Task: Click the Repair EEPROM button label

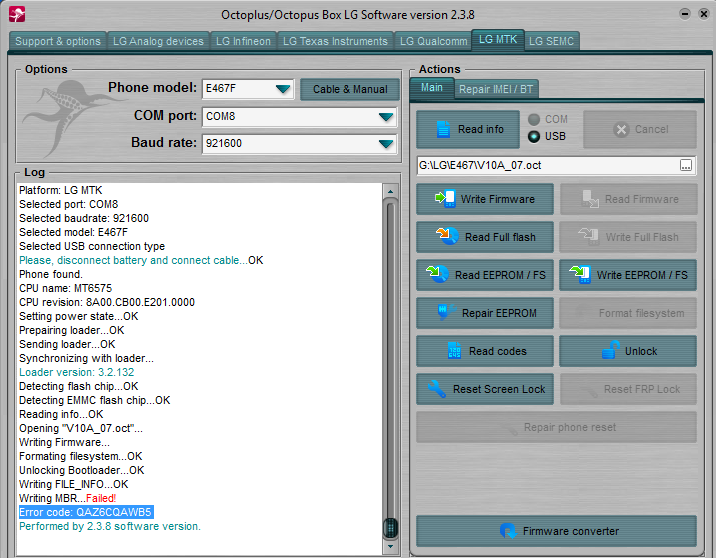Action: pyautogui.click(x=499, y=313)
